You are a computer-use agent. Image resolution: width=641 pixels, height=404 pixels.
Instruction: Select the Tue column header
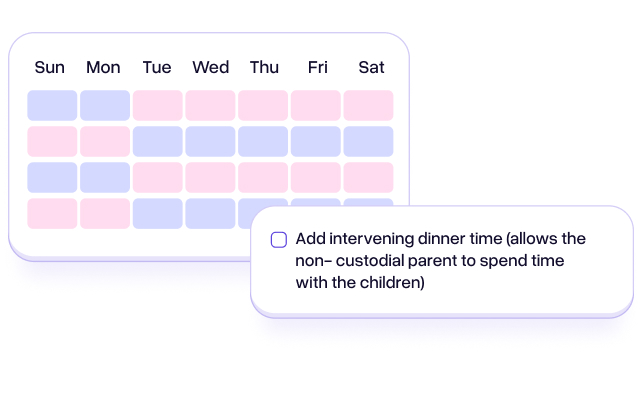157,67
